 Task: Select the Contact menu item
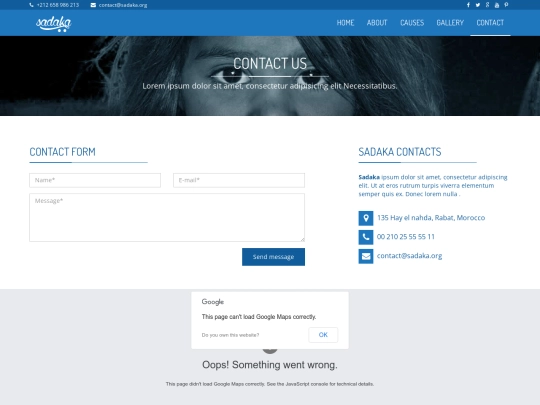(490, 23)
